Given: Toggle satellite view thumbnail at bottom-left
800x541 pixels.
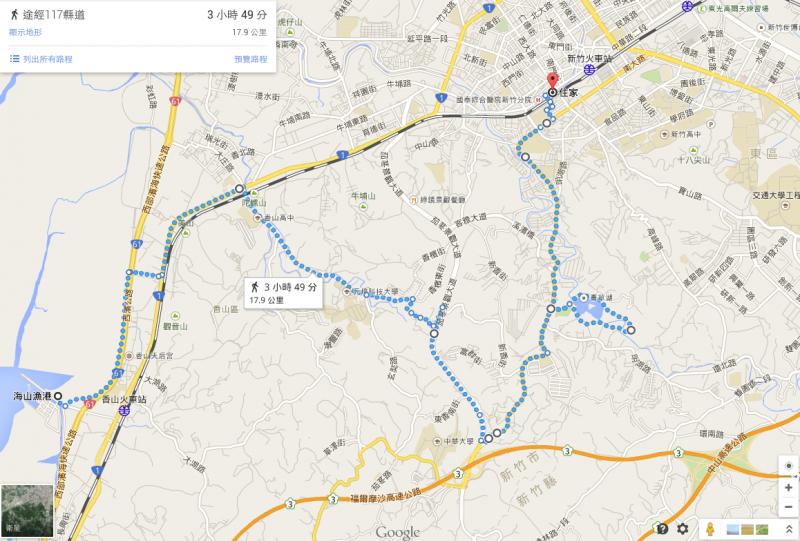Looking at the screenshot, I should coord(27,511).
